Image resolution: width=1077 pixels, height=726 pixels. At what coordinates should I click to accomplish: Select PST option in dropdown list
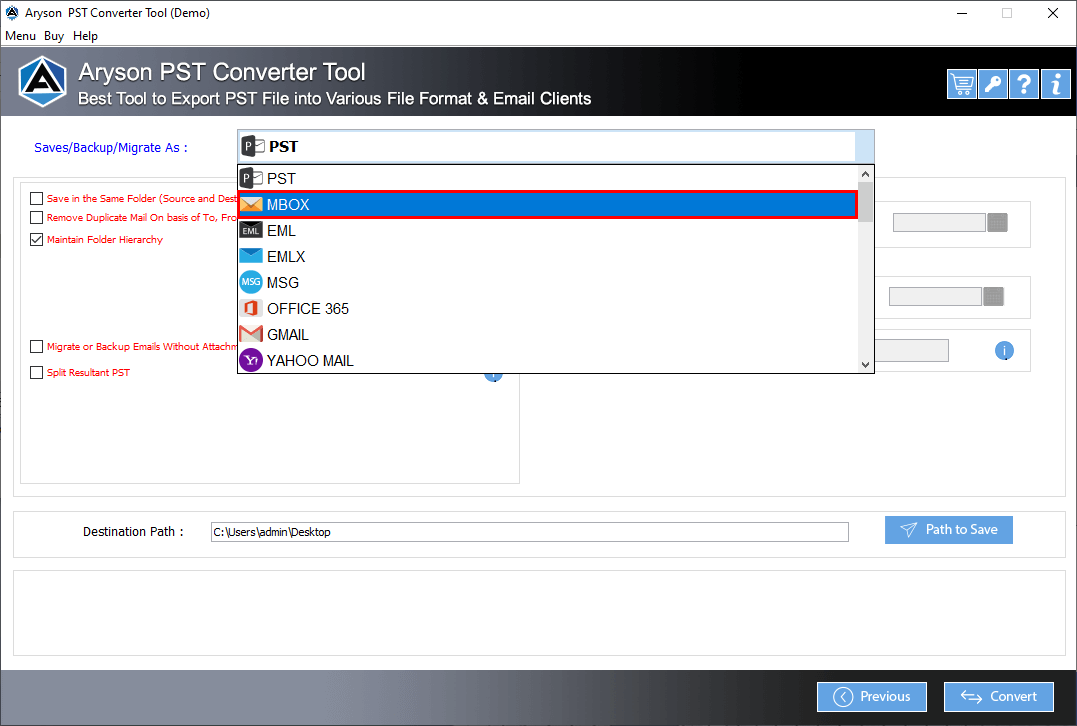547,179
